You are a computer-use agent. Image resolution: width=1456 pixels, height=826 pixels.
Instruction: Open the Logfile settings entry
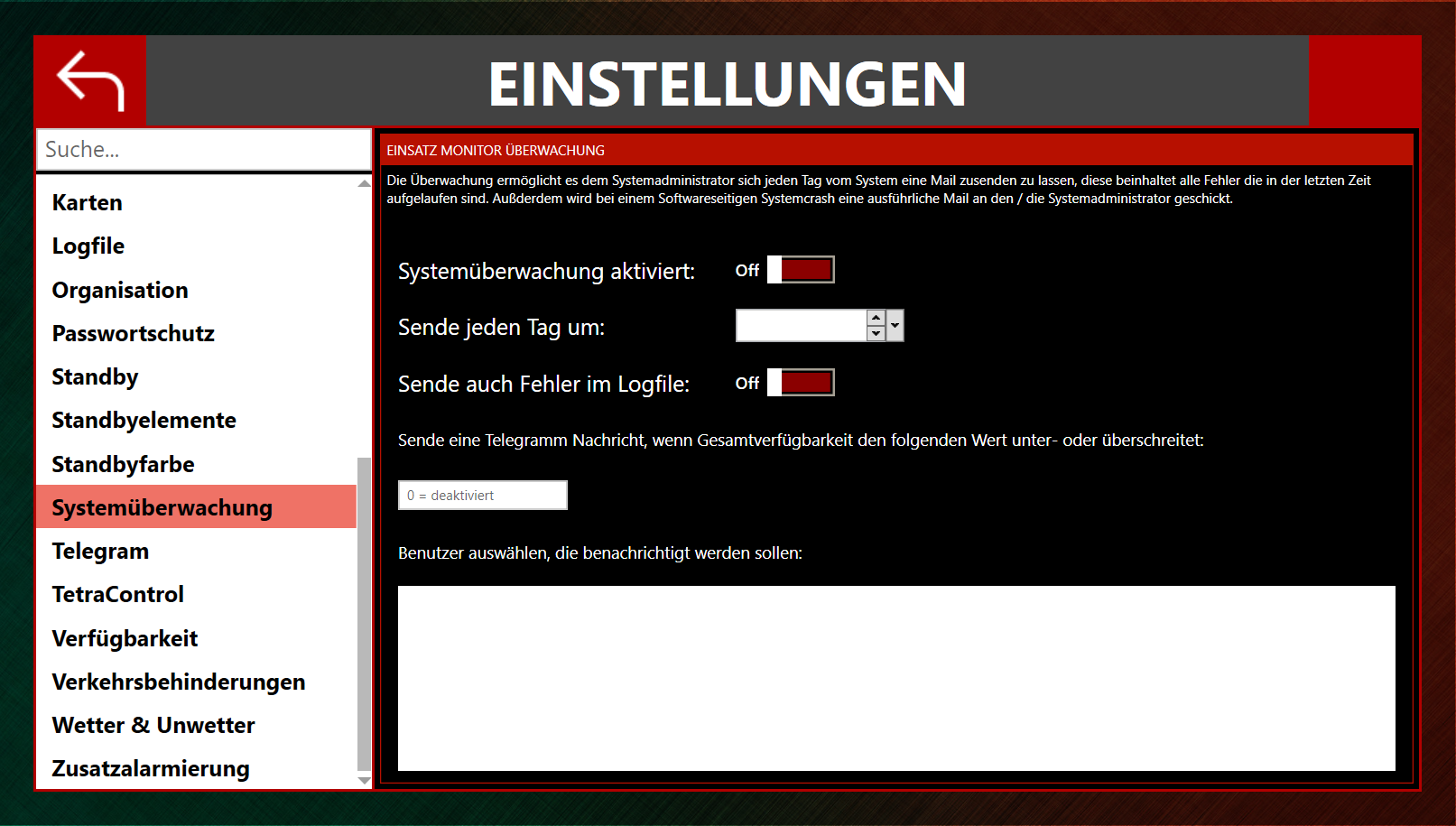click(x=88, y=246)
